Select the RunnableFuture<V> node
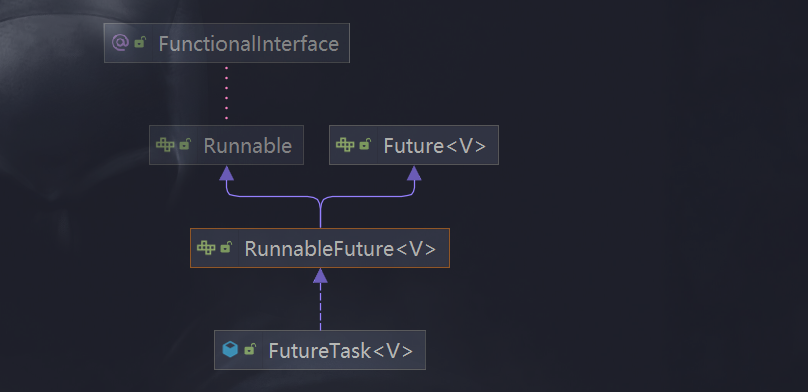Image resolution: width=808 pixels, height=392 pixels. click(x=320, y=248)
